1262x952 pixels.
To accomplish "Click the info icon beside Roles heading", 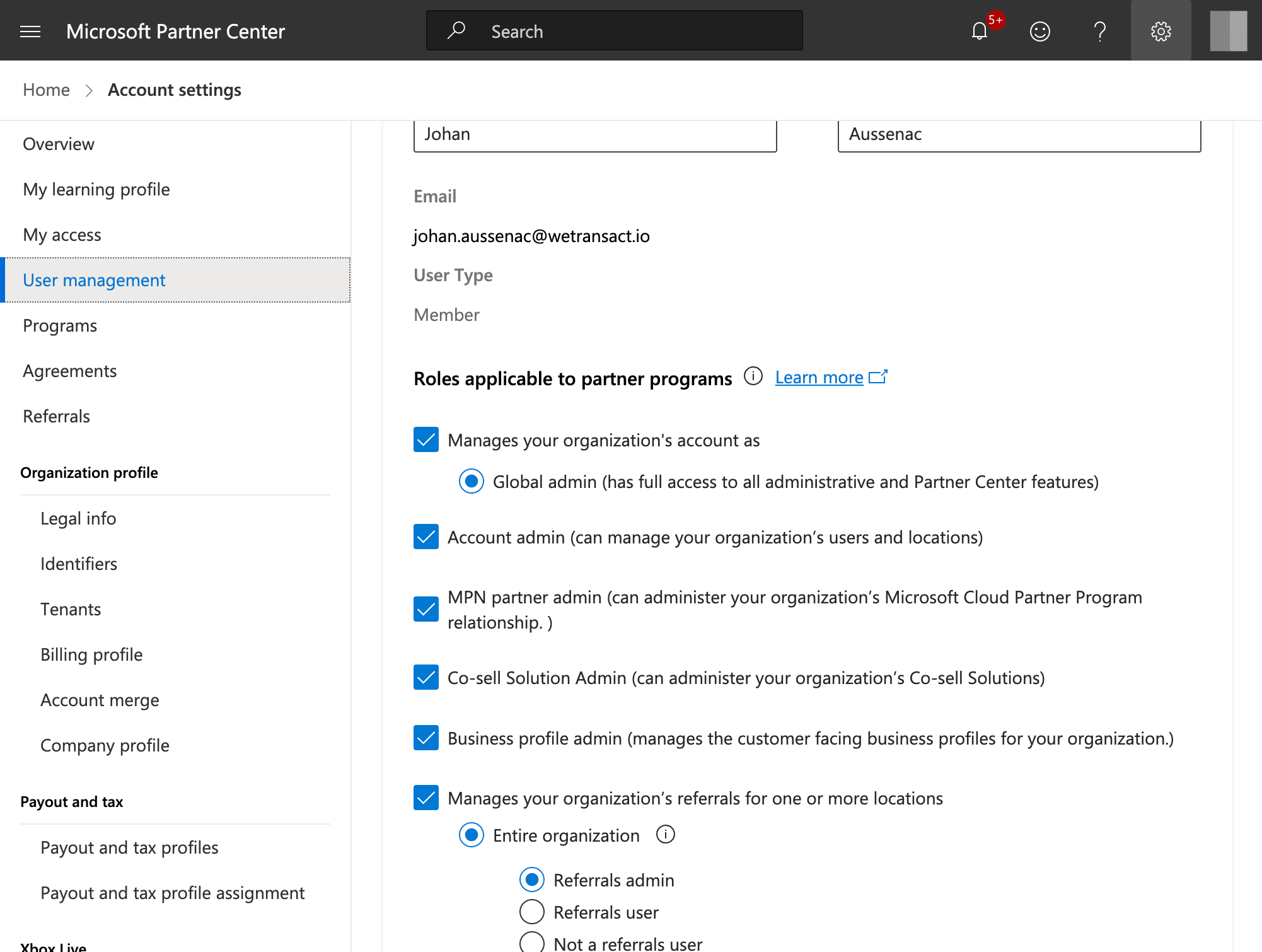I will point(753,376).
